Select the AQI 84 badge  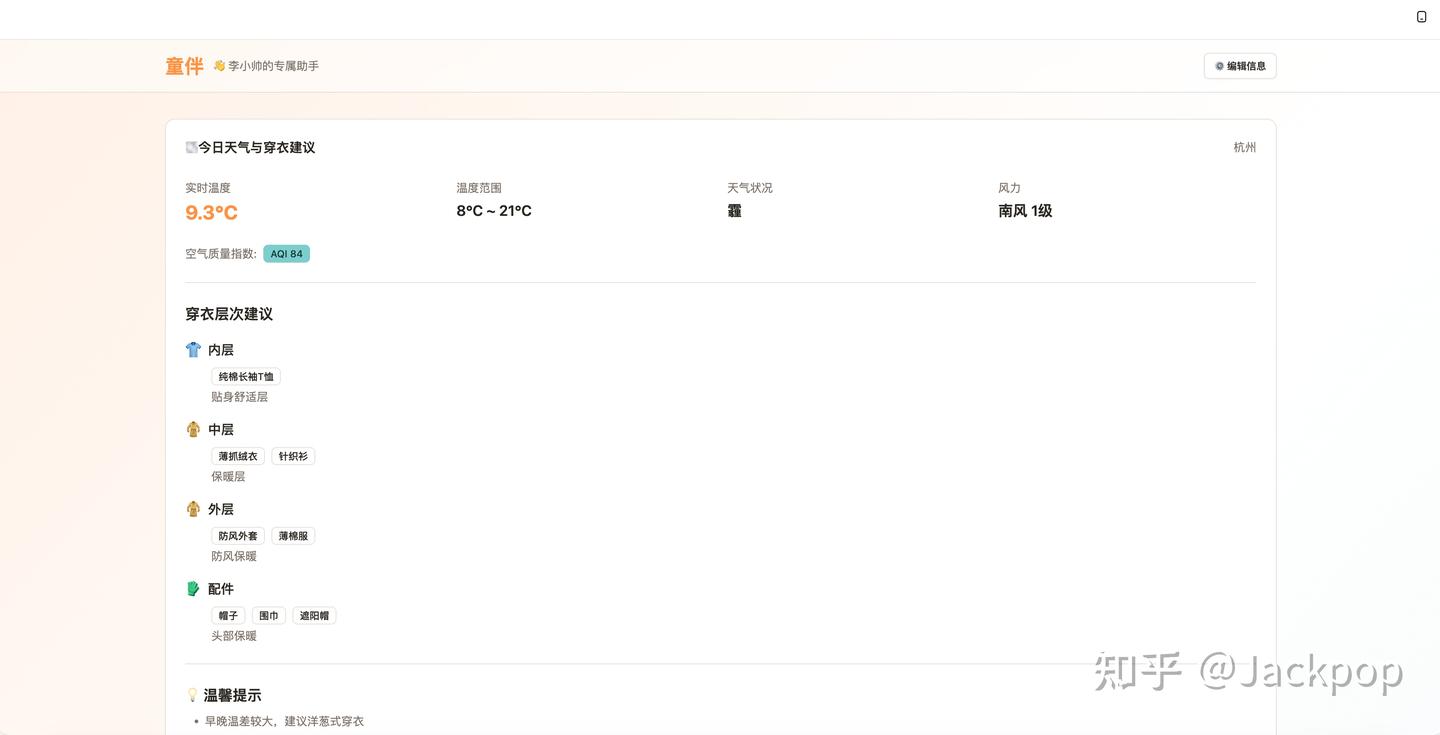point(286,254)
